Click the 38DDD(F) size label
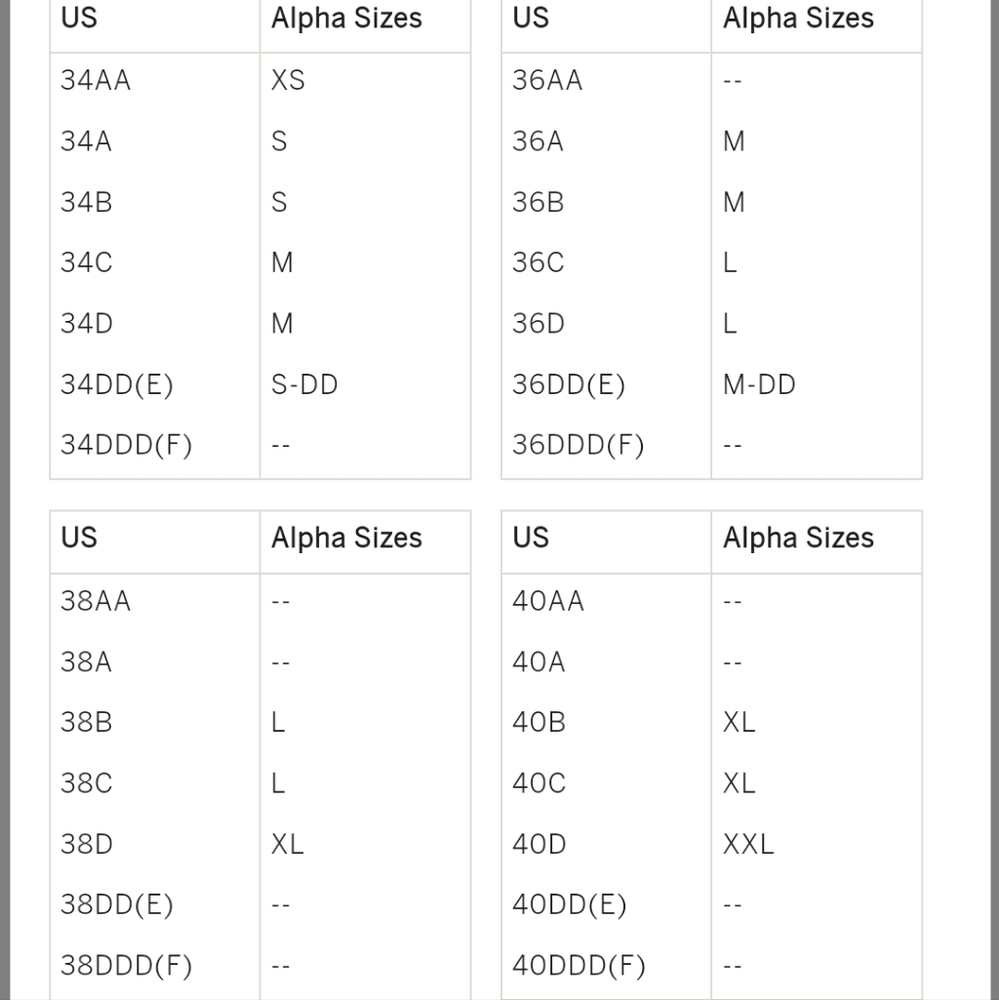 pos(126,966)
